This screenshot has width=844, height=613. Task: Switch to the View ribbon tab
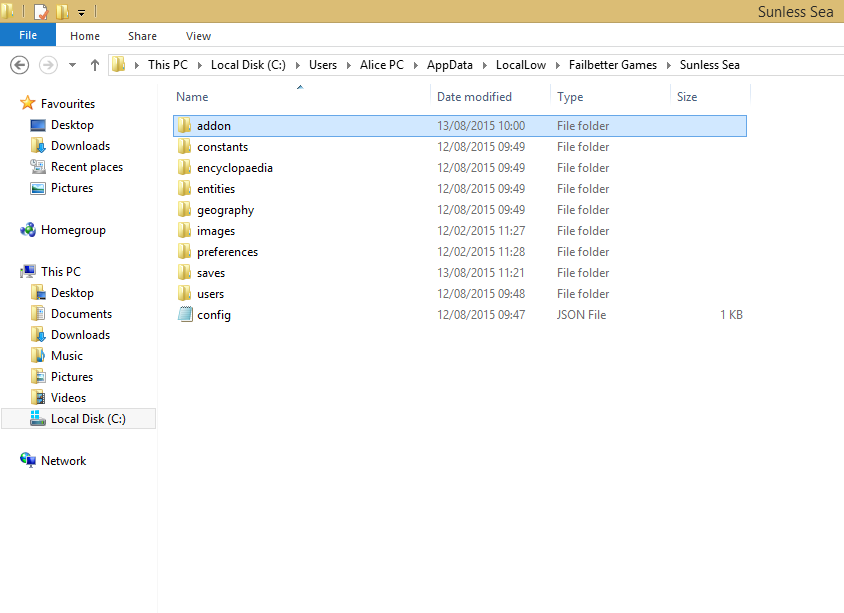[x=198, y=36]
